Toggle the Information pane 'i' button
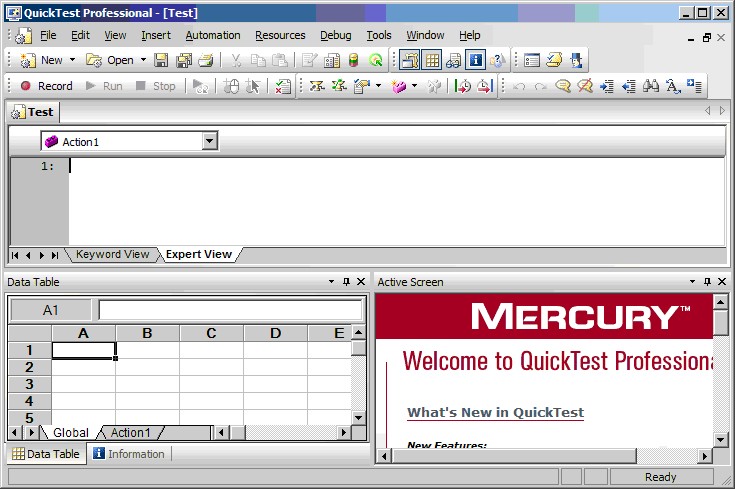Image resolution: width=735 pixels, height=489 pixels. 475,60
